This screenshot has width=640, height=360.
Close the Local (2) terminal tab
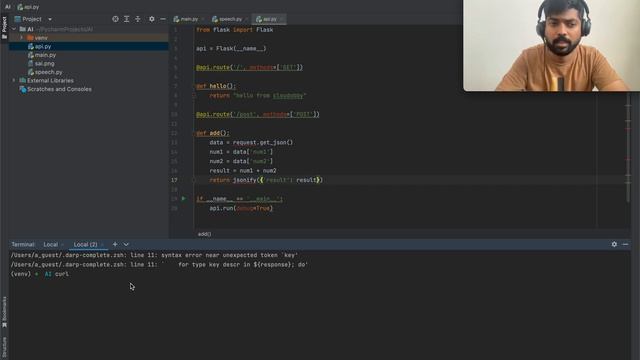click(x=102, y=244)
